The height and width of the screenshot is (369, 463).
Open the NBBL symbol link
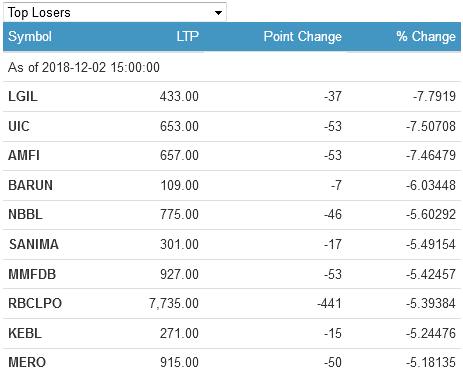(26, 214)
